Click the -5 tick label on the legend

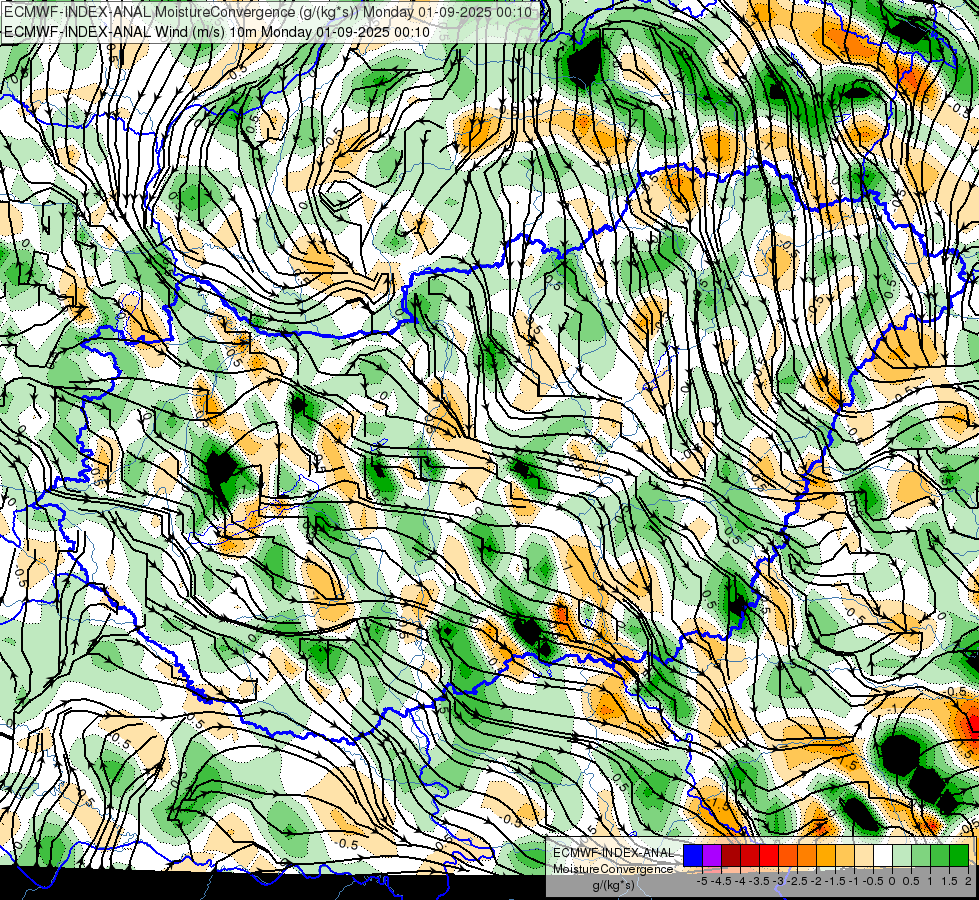(x=703, y=881)
